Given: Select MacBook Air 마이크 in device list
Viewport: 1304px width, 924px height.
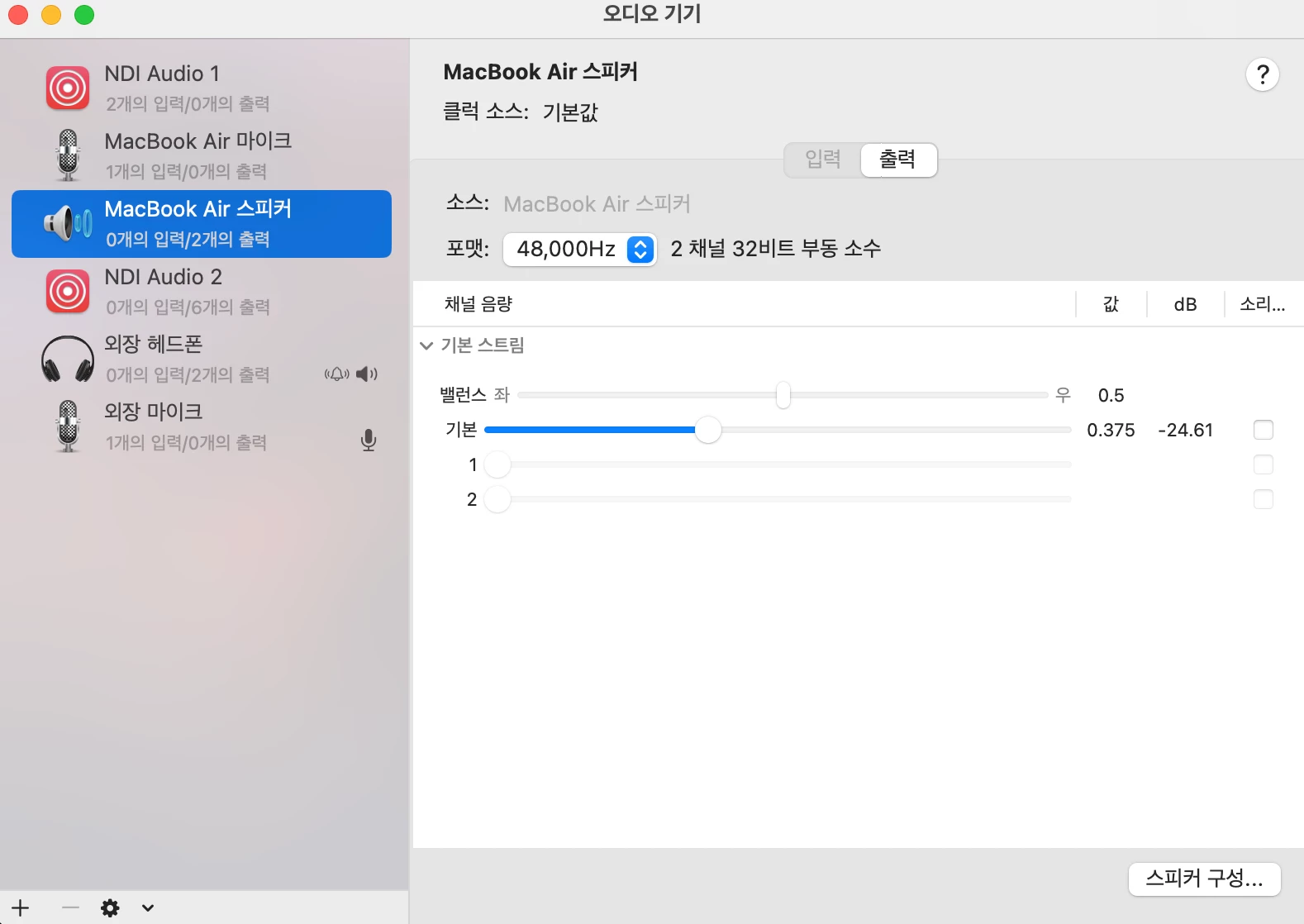Looking at the screenshot, I should click(x=202, y=155).
